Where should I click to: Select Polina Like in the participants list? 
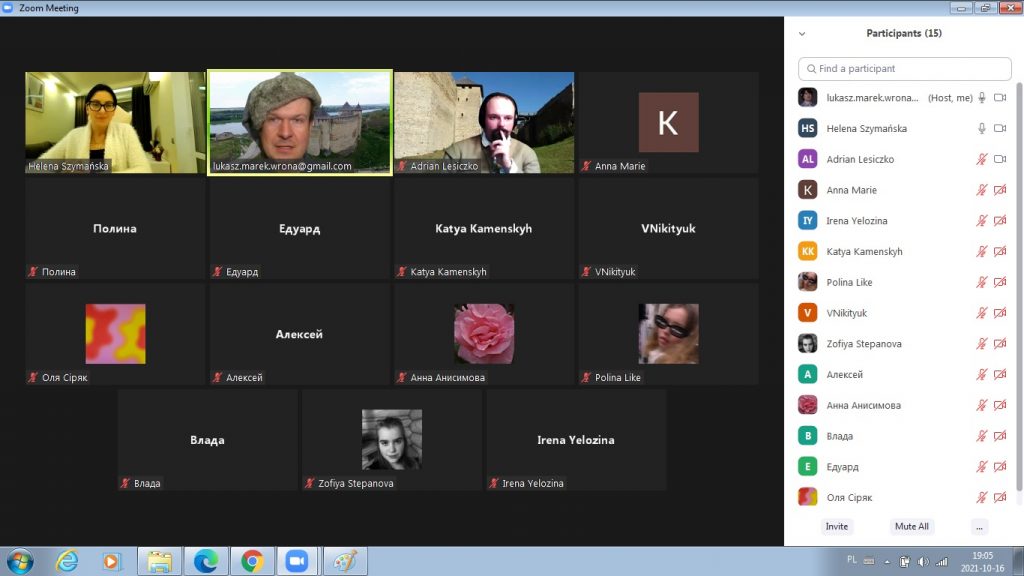click(849, 283)
